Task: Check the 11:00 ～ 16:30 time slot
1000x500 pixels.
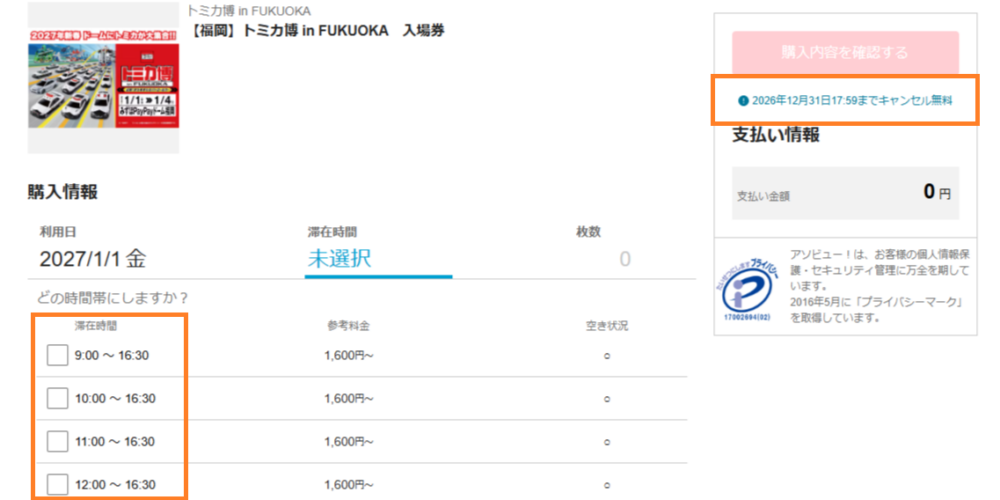Action: tap(57, 441)
